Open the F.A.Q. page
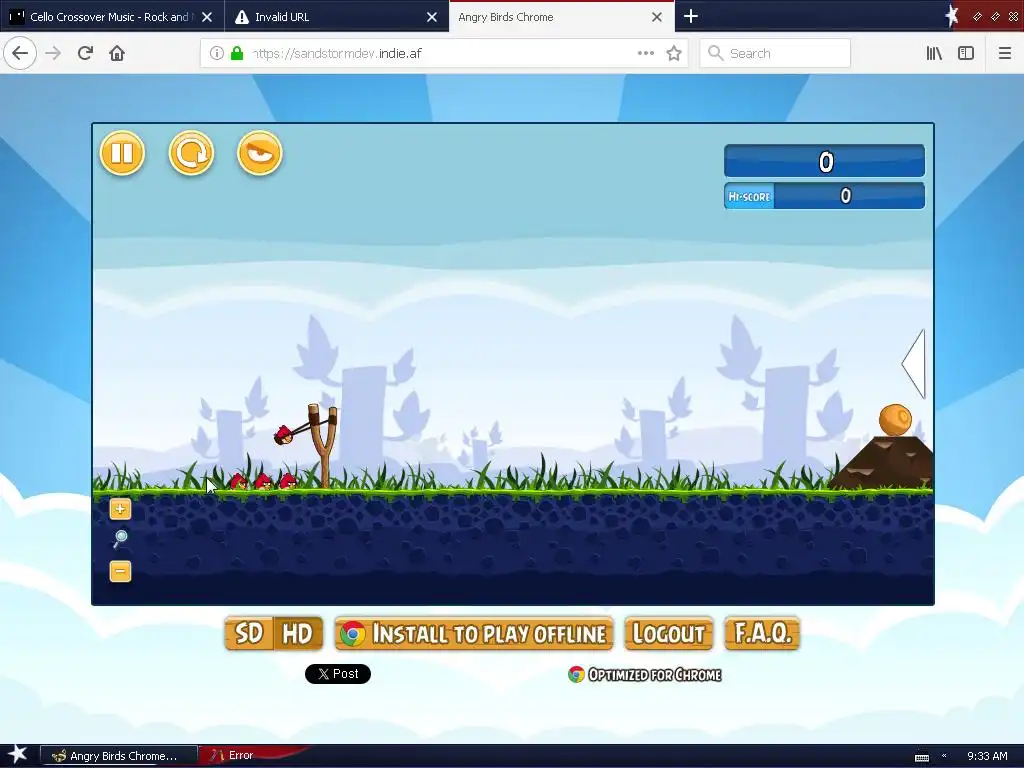Viewport: 1024px width, 768px height. (x=762, y=633)
